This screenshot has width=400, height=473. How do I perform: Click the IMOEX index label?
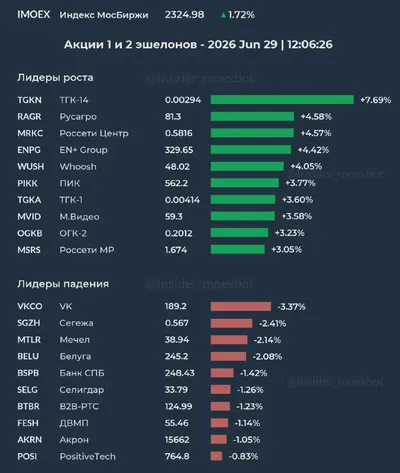coord(34,15)
